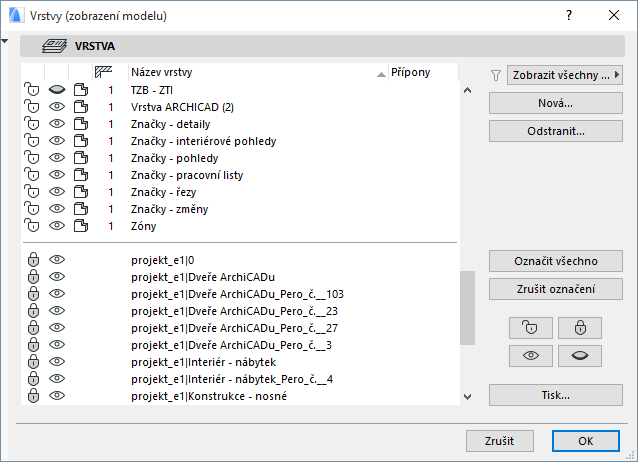Sort layers by Název vrstvy column
The width and height of the screenshot is (638, 462).
pos(250,72)
